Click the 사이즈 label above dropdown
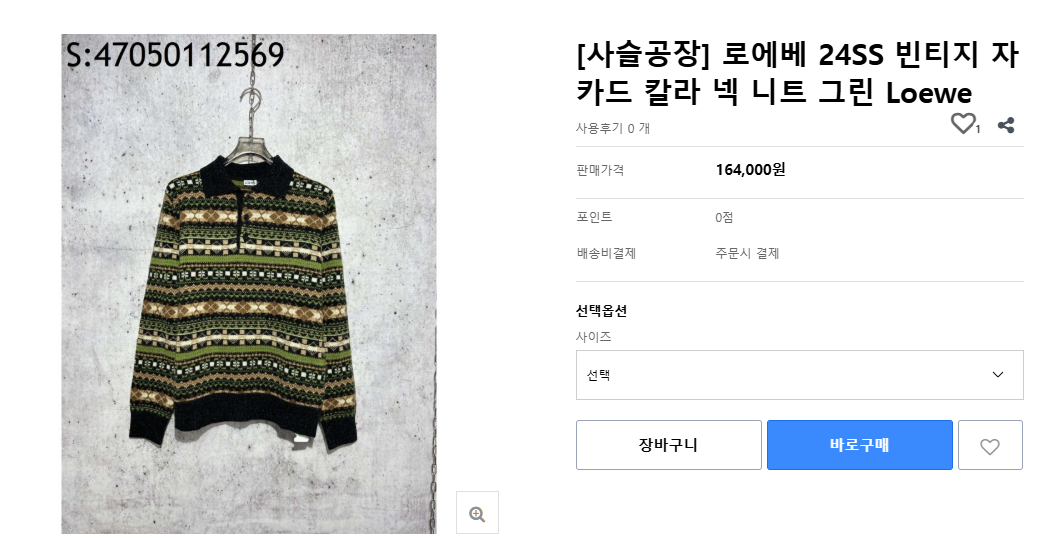Screen dimensions: 1053x550 593,337
